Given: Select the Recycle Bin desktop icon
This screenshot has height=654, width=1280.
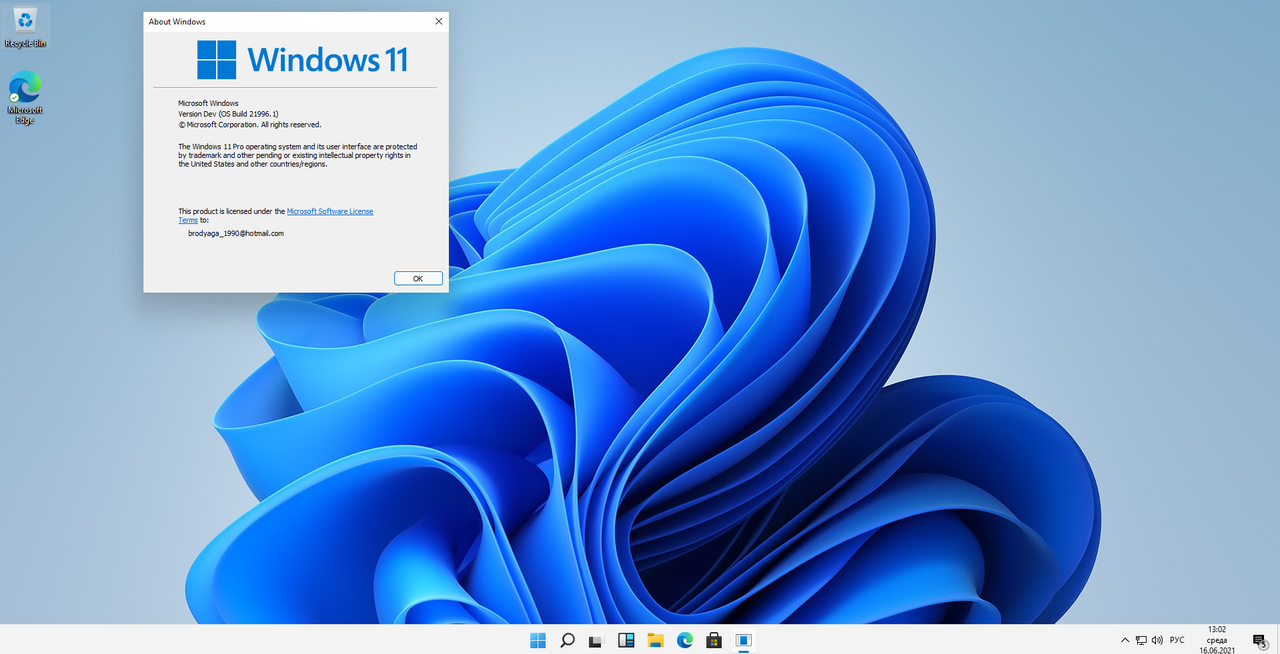Looking at the screenshot, I should click(x=25, y=26).
